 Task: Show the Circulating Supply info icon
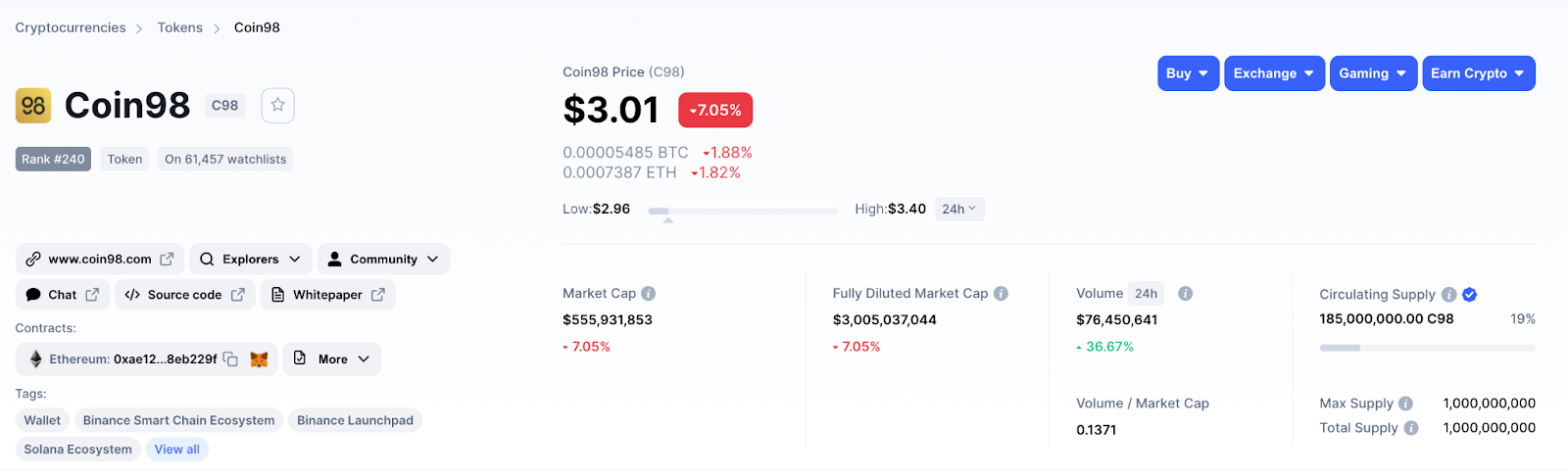(1449, 294)
